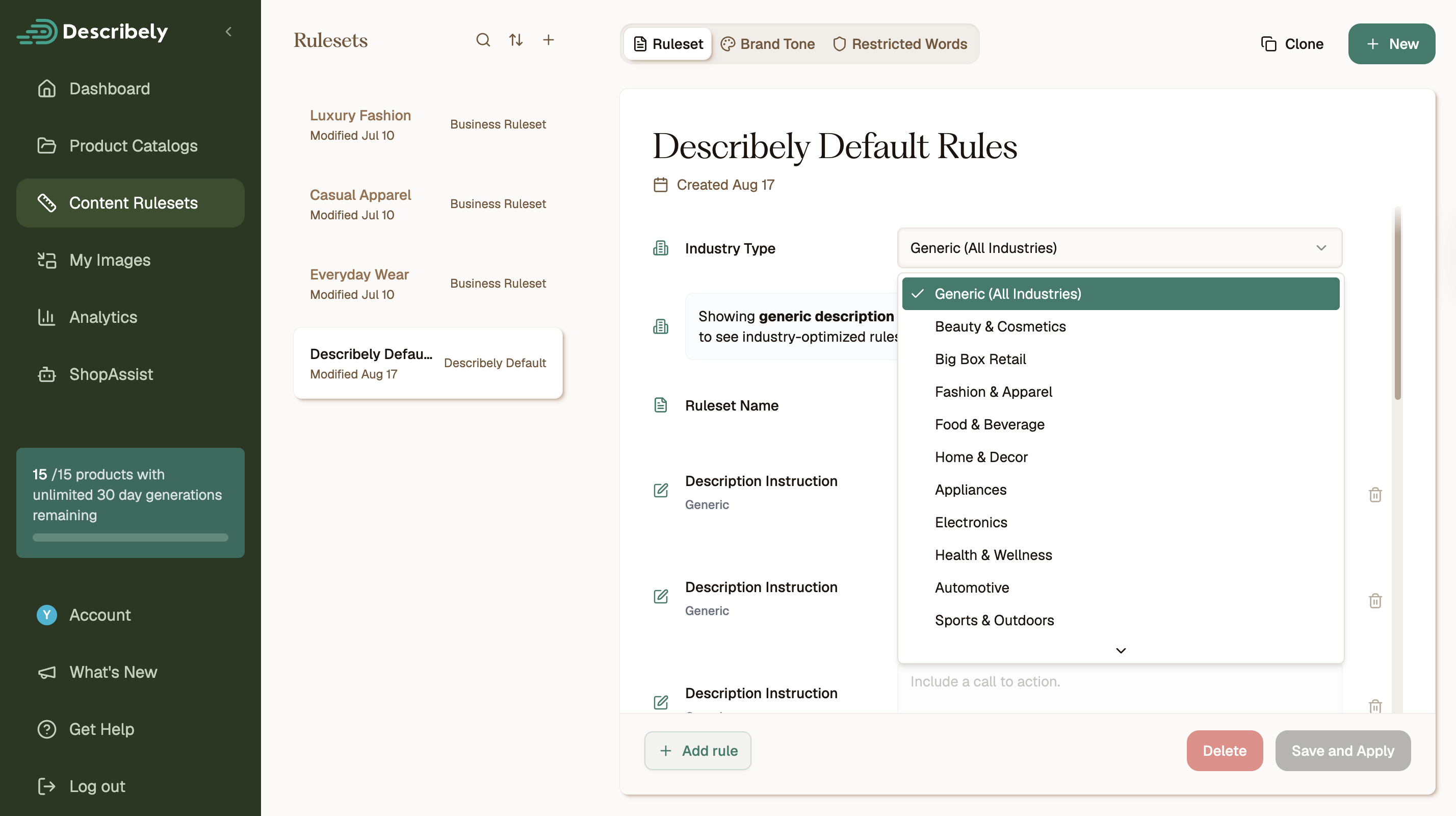Collapse the sidebar with chevron icon

[x=228, y=32]
